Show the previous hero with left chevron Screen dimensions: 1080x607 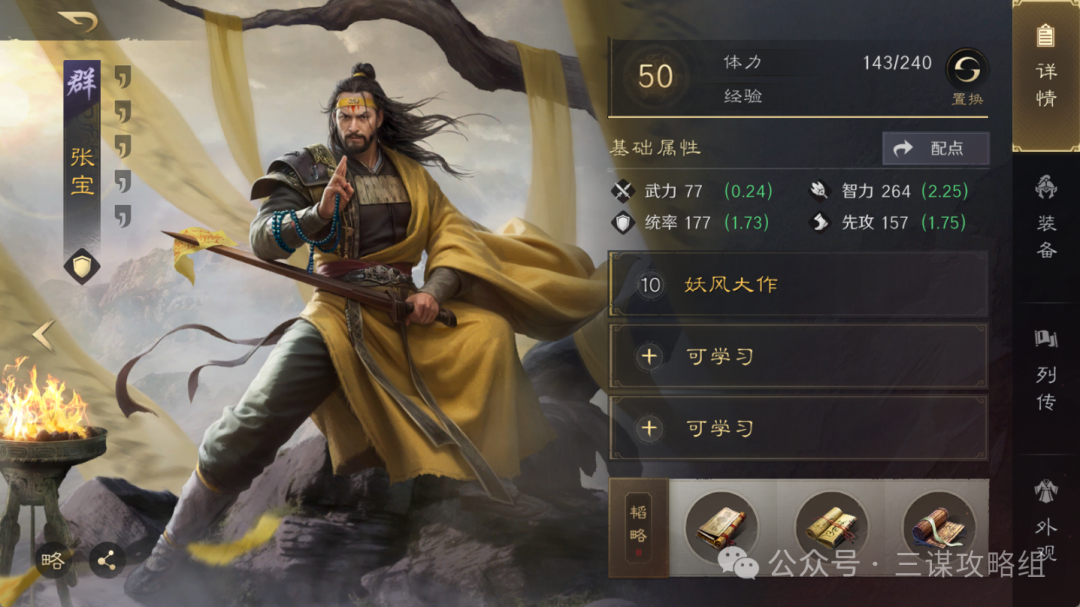click(x=44, y=336)
